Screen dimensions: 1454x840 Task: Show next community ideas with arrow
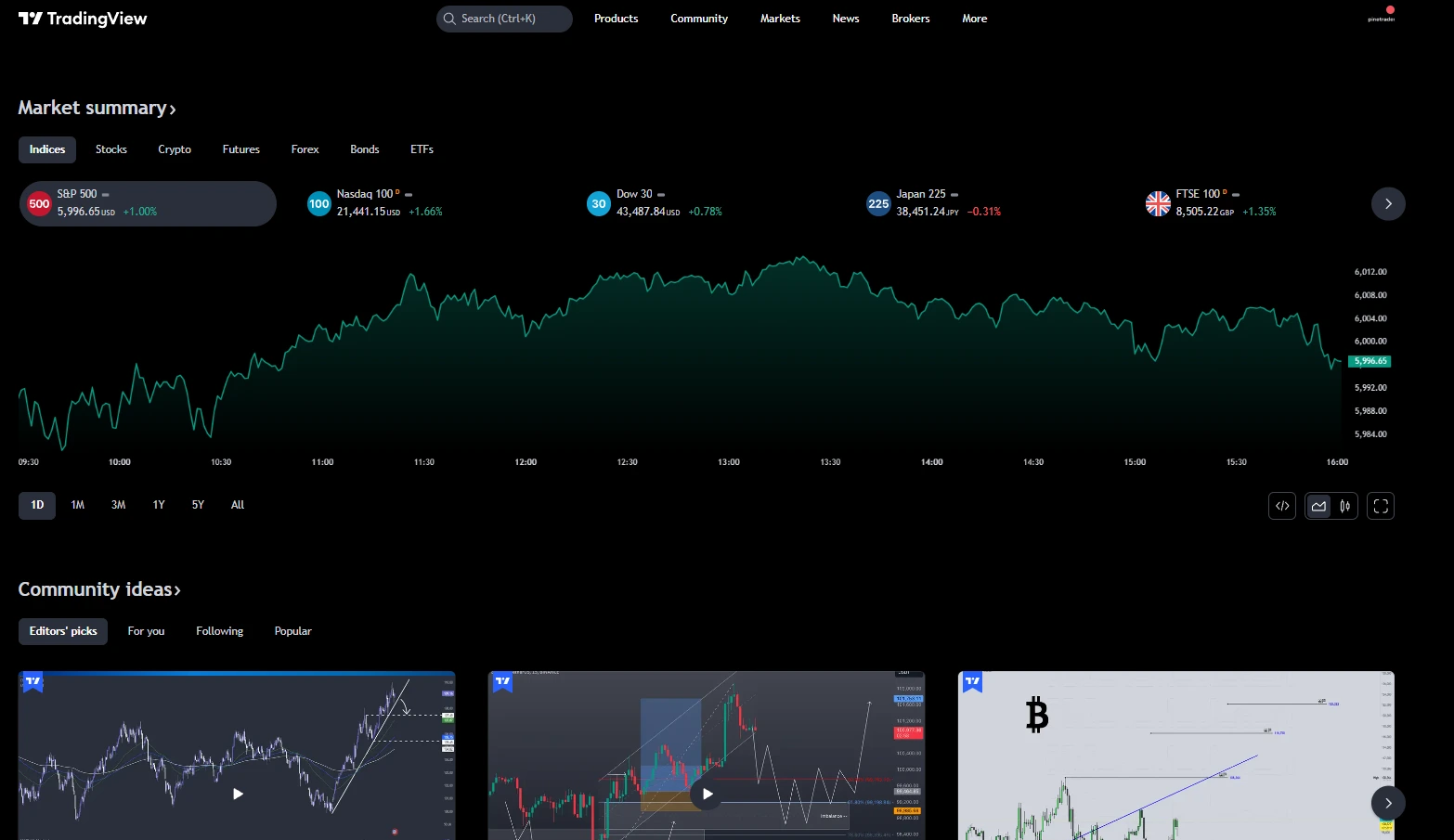point(1388,803)
